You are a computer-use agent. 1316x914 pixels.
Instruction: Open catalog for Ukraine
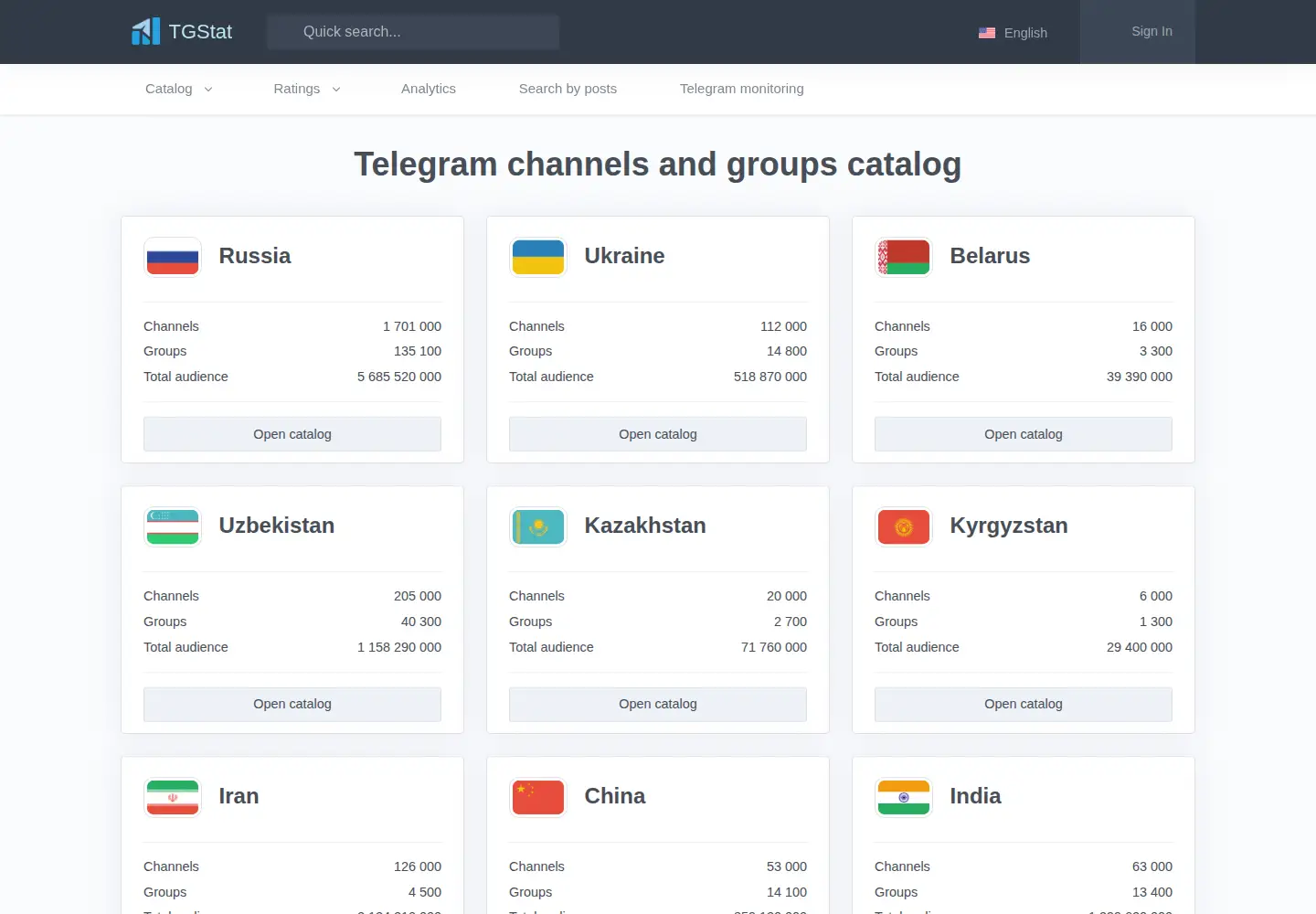click(658, 434)
